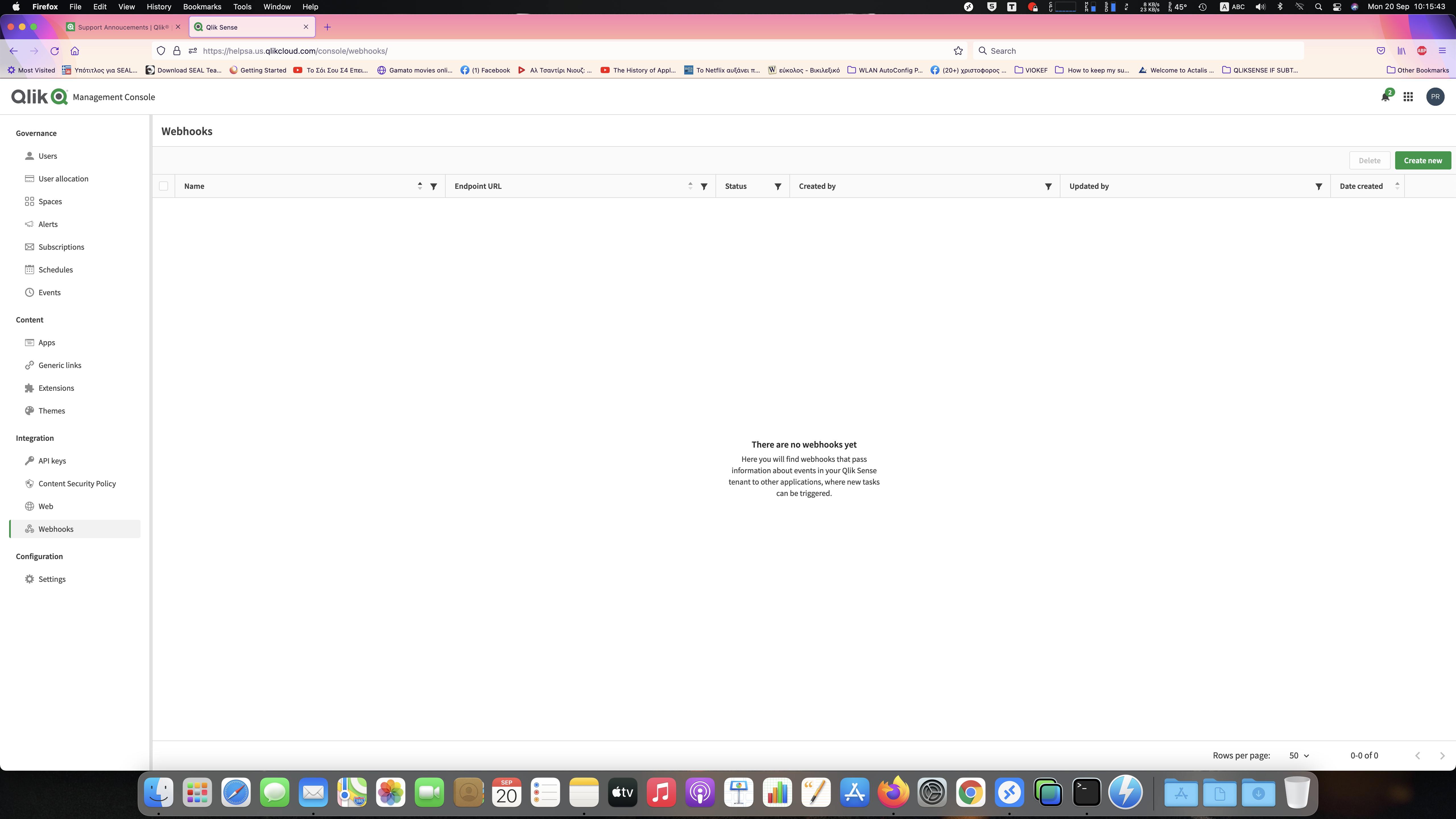Open the PR user profile avatar

pos(1434,97)
